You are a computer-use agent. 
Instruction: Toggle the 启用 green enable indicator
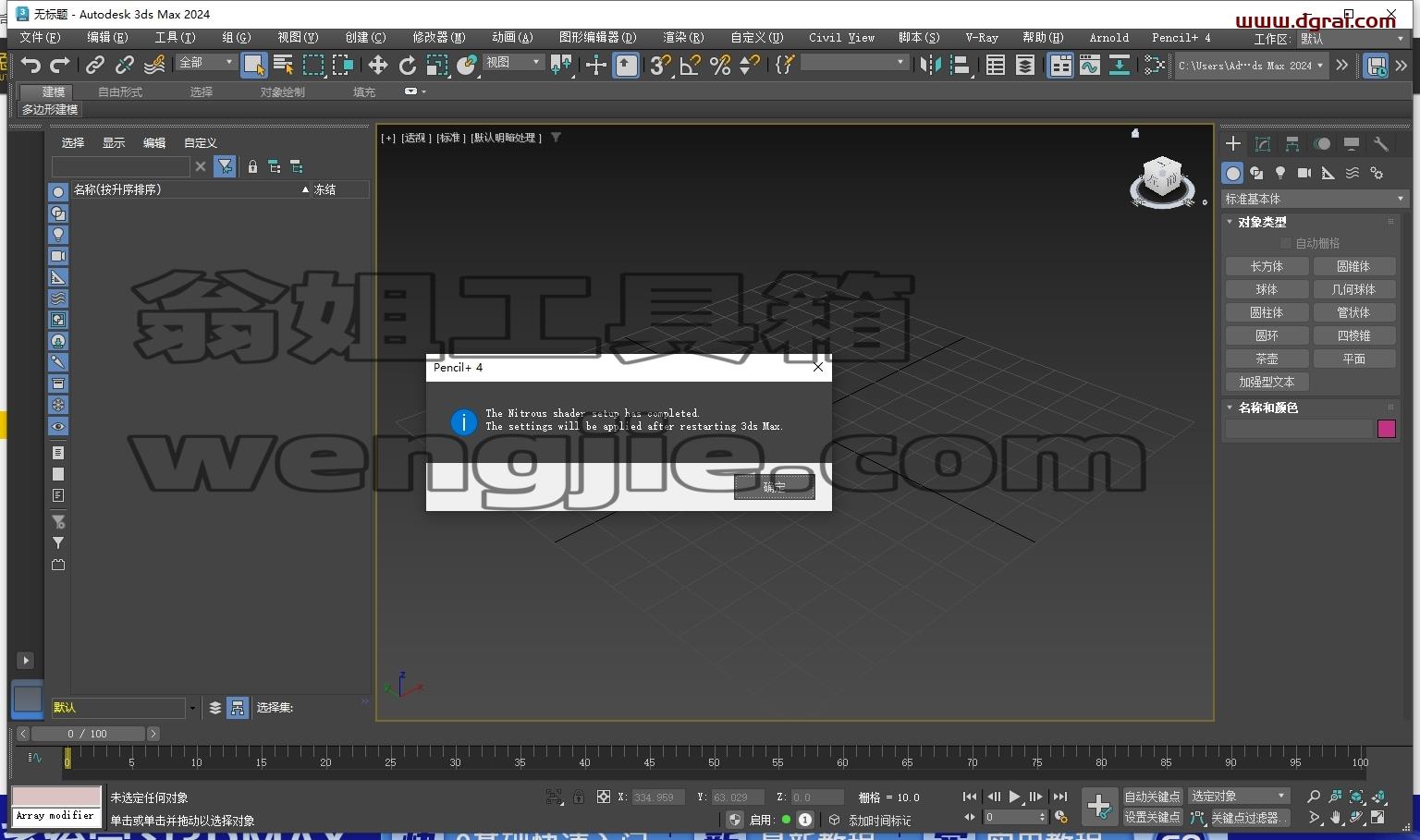click(787, 820)
